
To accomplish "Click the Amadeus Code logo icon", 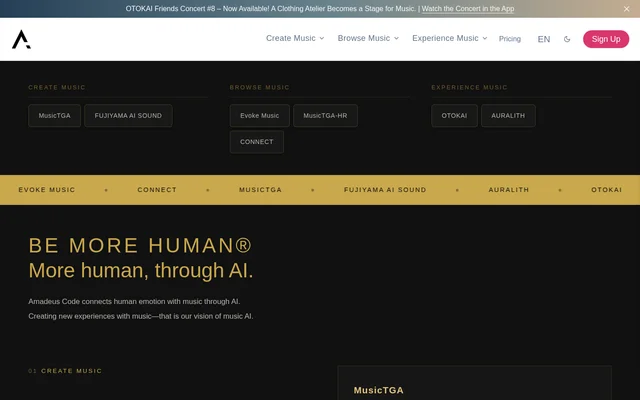I will [21, 39].
